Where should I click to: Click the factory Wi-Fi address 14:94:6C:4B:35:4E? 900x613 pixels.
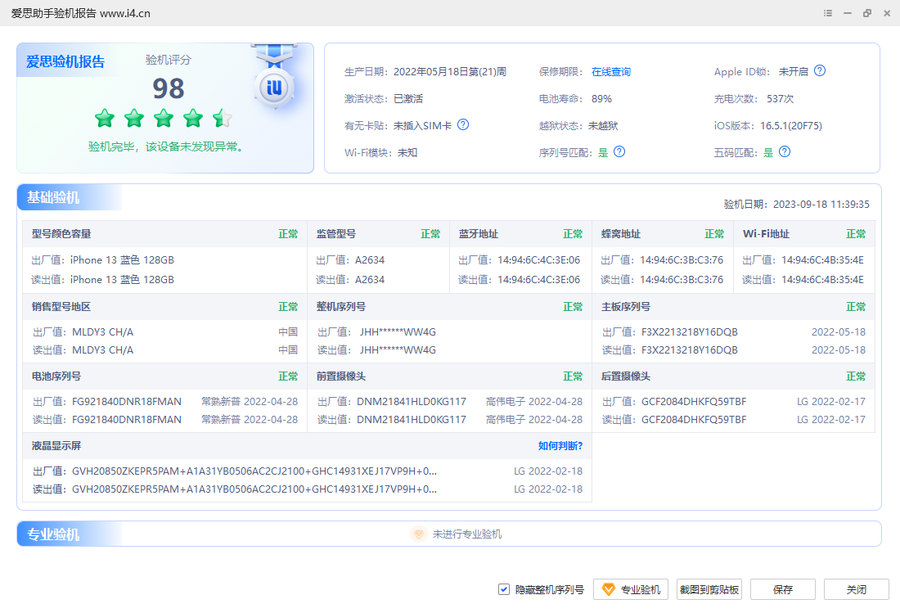(x=823, y=260)
